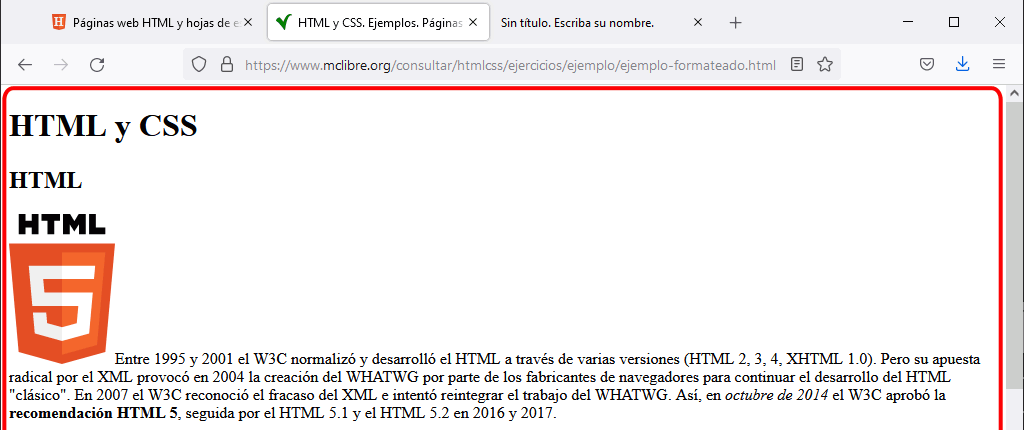Show site security padlock info
Screen dimensions: 1024x430
point(227,64)
